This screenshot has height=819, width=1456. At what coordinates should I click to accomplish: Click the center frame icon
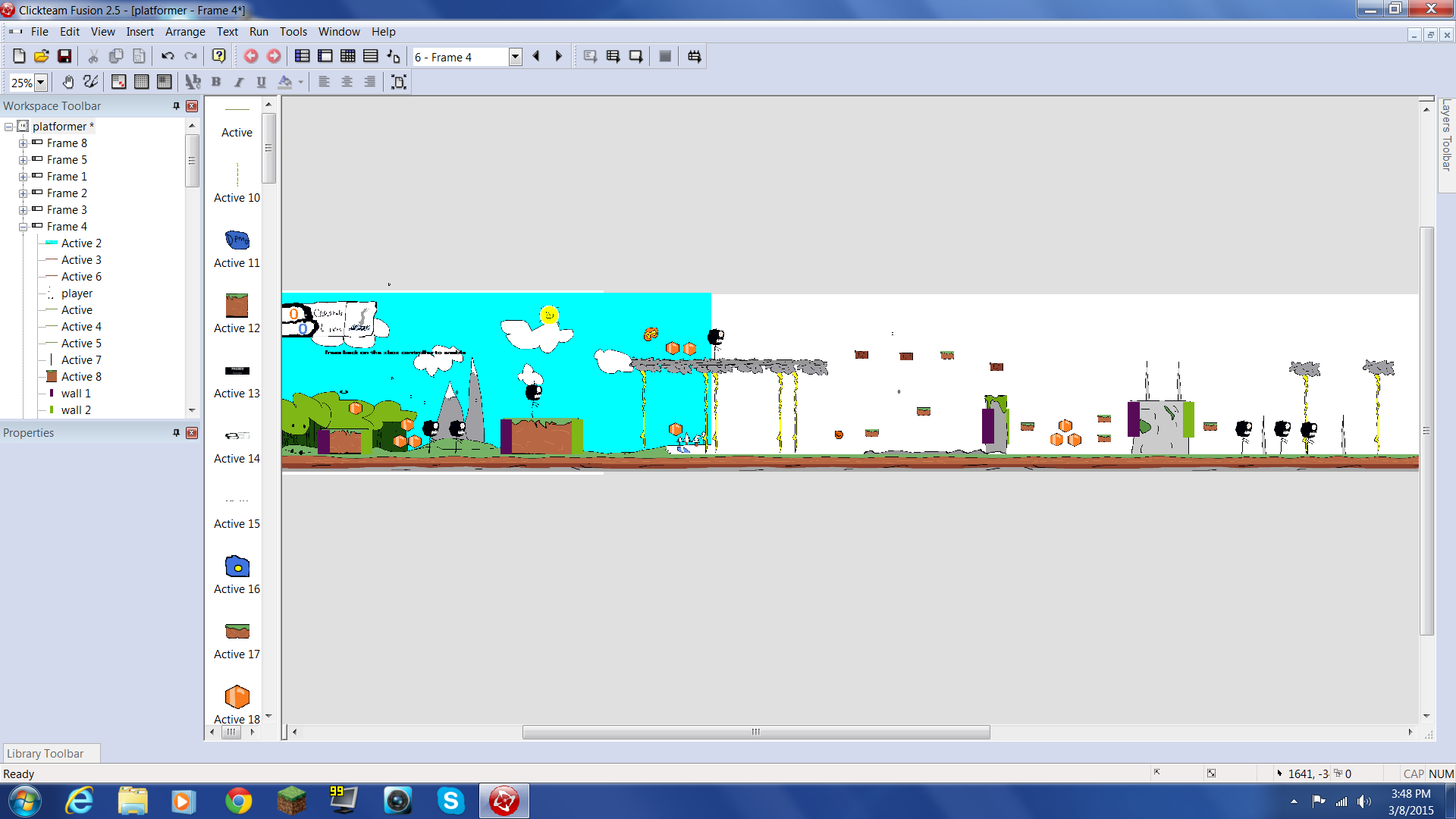click(x=399, y=82)
